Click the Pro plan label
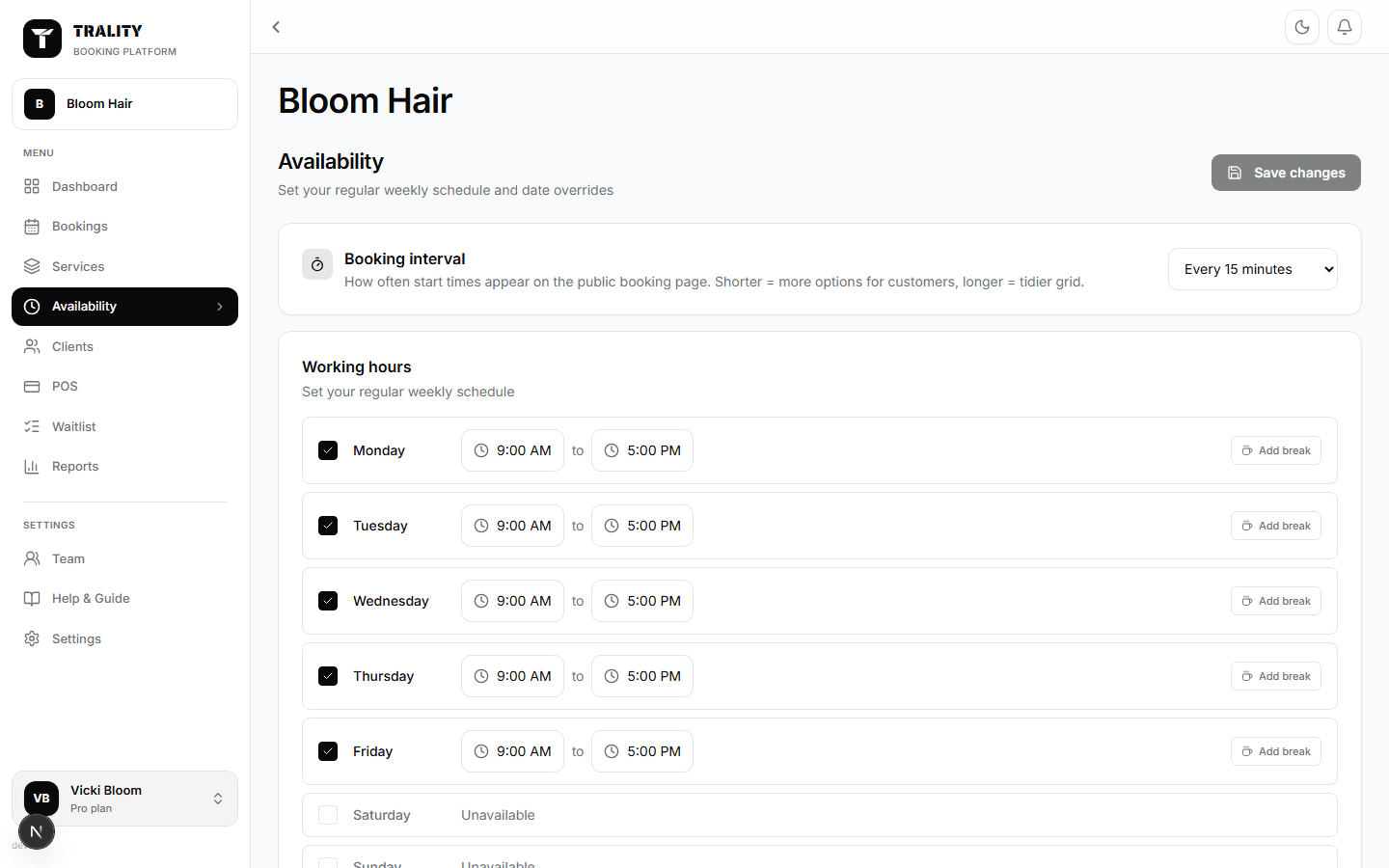The image size is (1389, 868). (x=91, y=809)
